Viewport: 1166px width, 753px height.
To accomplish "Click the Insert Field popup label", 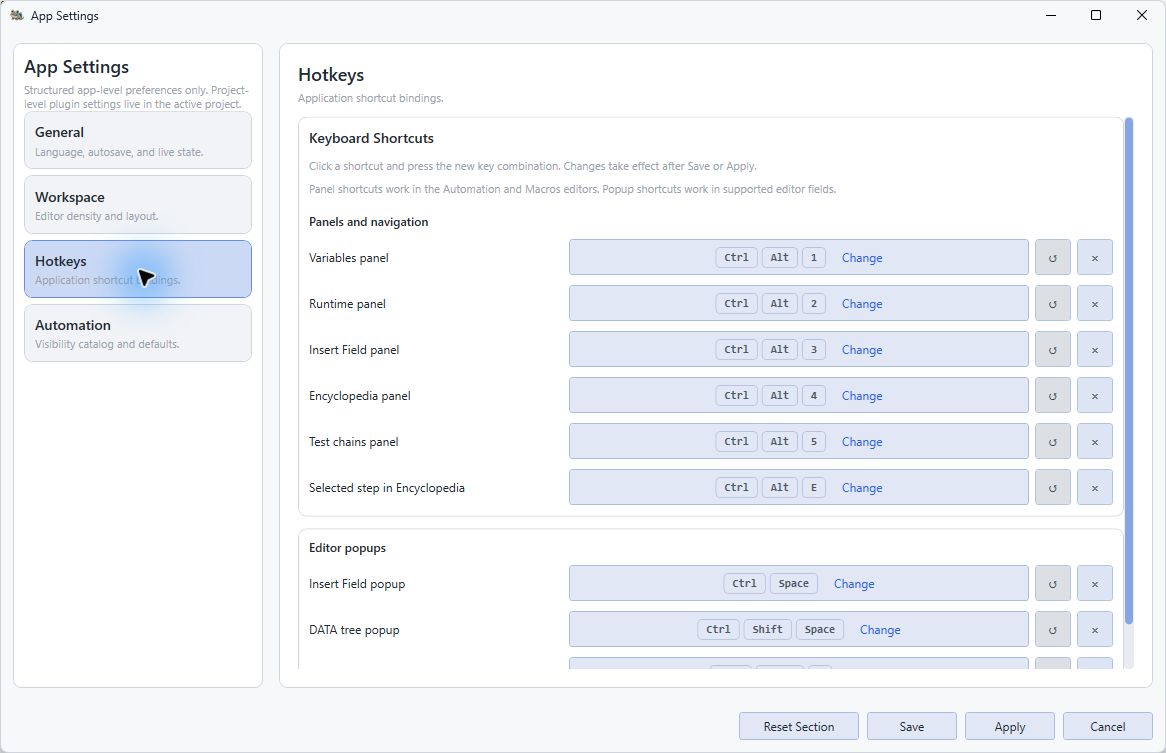I will [x=357, y=584].
